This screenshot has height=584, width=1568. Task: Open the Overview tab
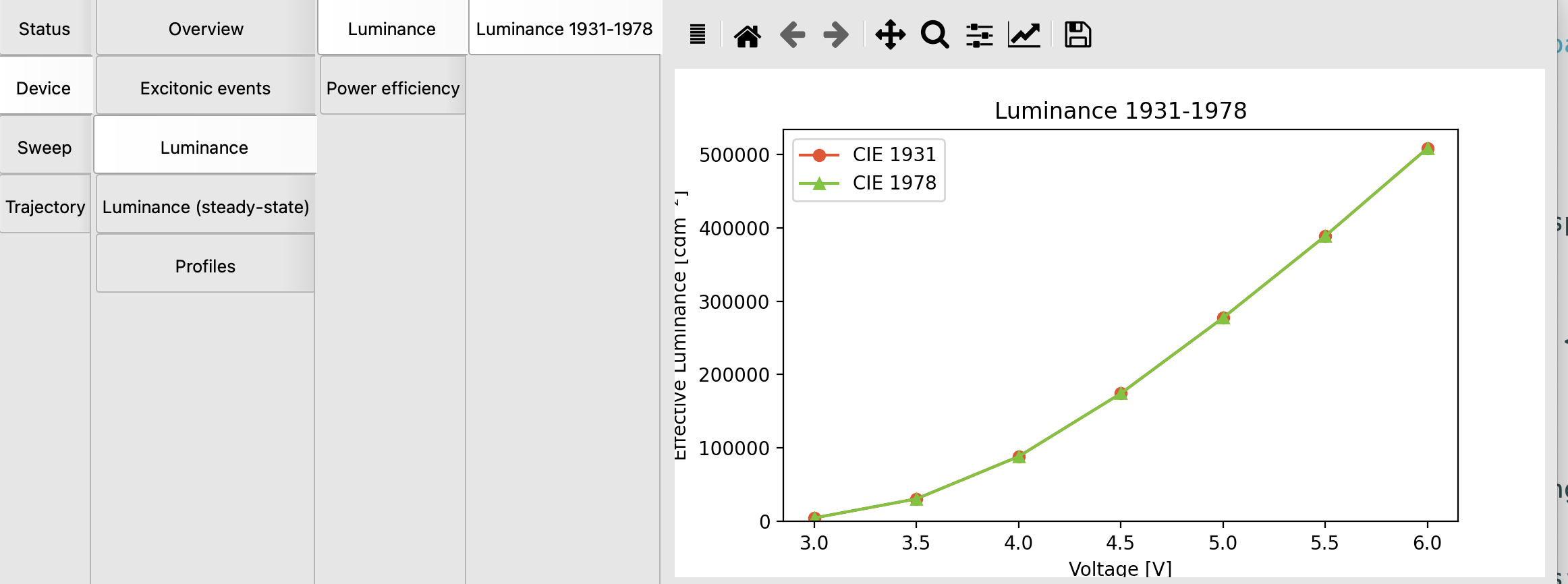click(206, 29)
